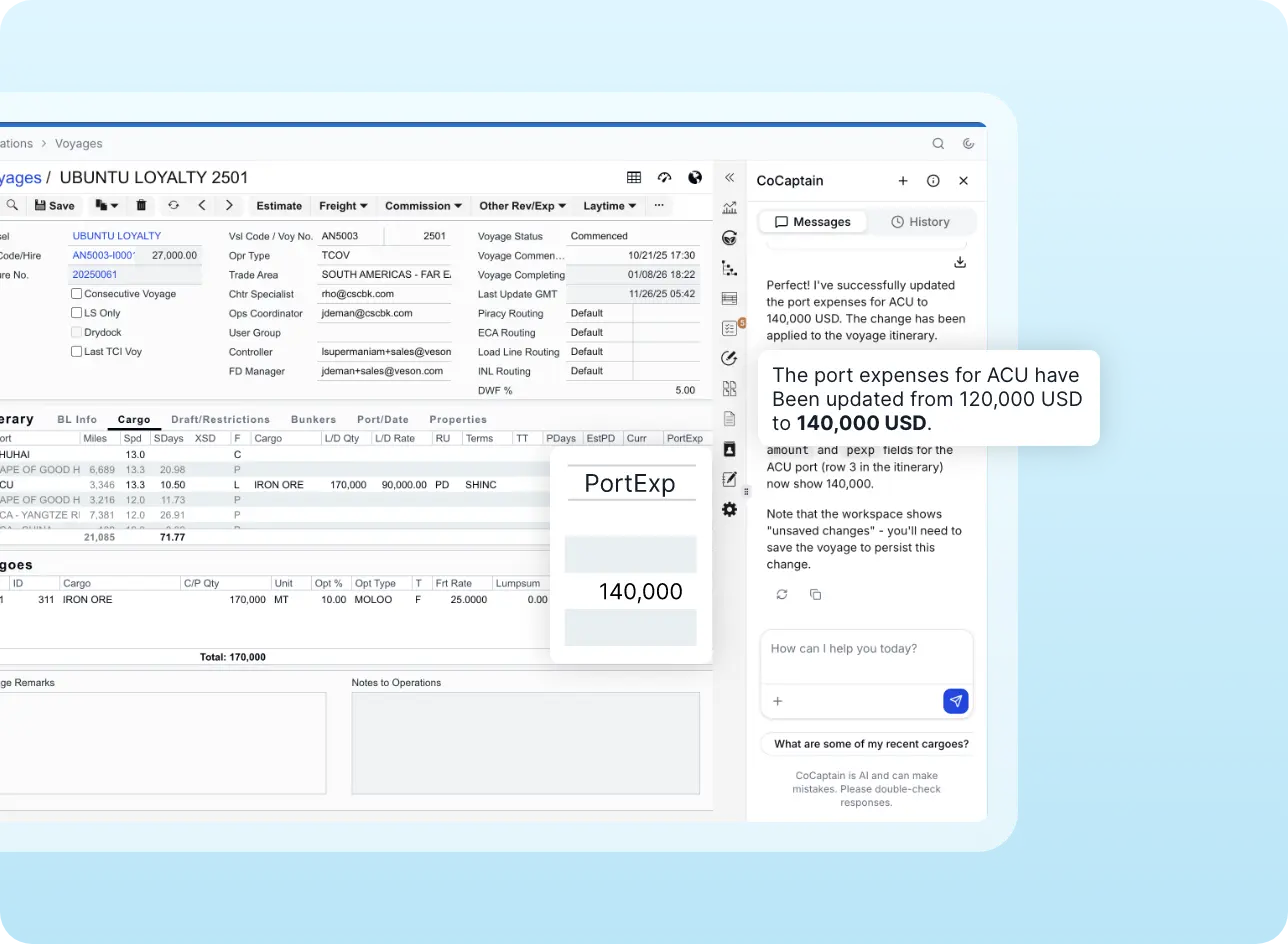Screen dimensions: 1288x944
Task: Toggle dark mode with the moon icon
Action: 968,143
